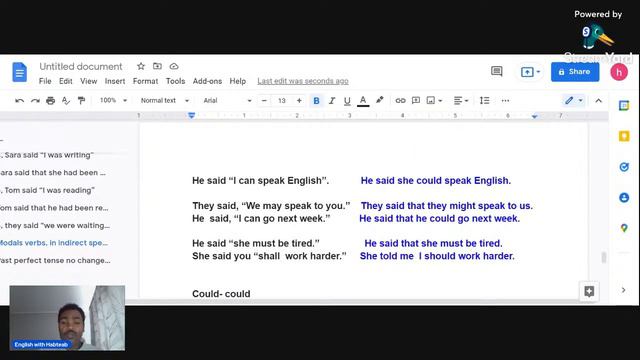
Task: Open the insert image dropdown
Action: [x=434, y=100]
